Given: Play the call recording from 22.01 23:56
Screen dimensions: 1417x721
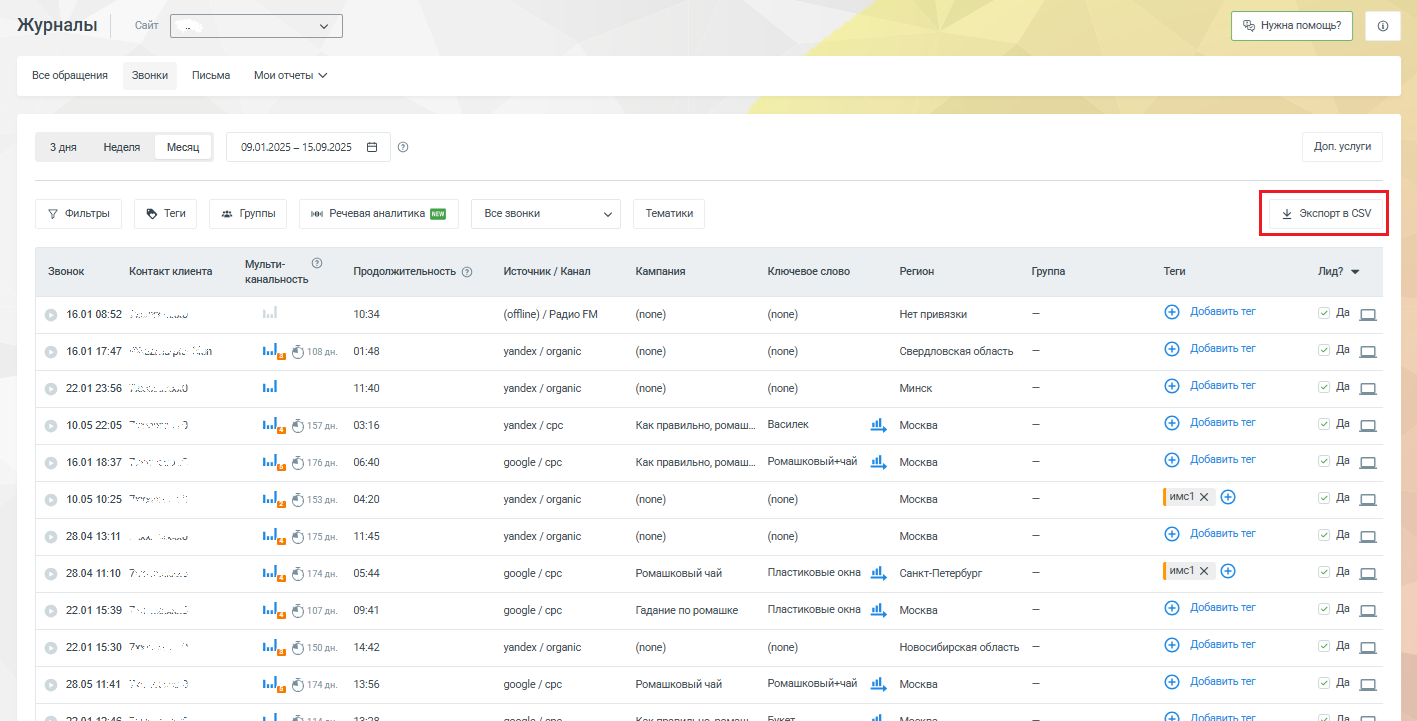Looking at the screenshot, I should [x=51, y=389].
